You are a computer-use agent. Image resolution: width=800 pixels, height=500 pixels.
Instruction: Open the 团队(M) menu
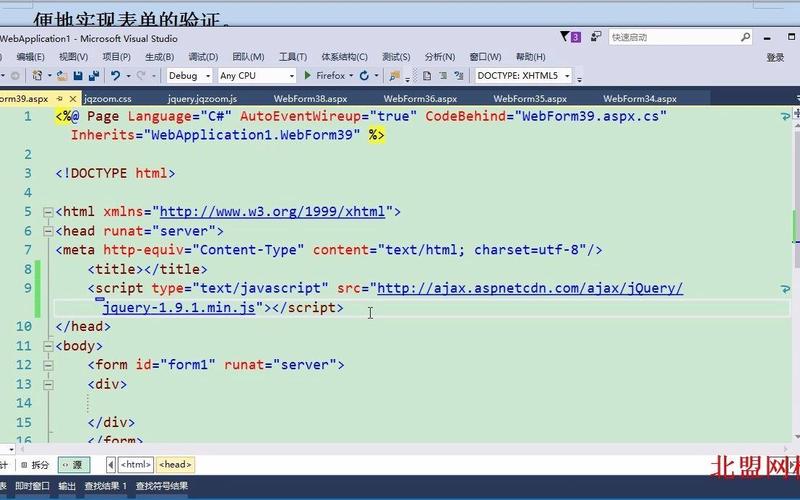248,57
